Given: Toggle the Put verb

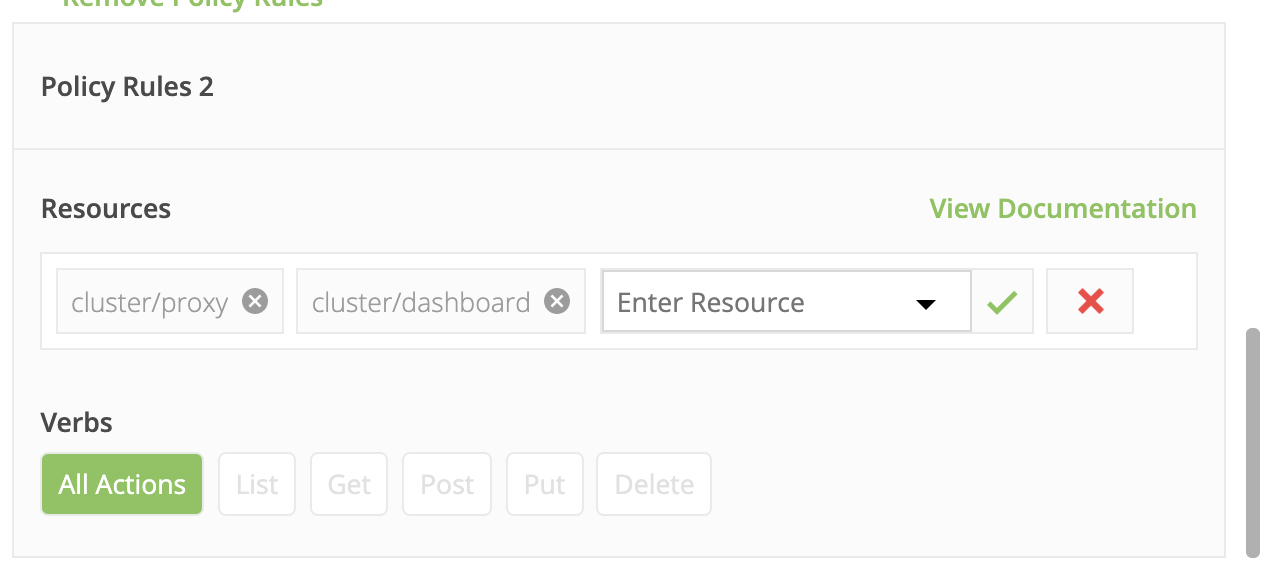Looking at the screenshot, I should (x=545, y=484).
